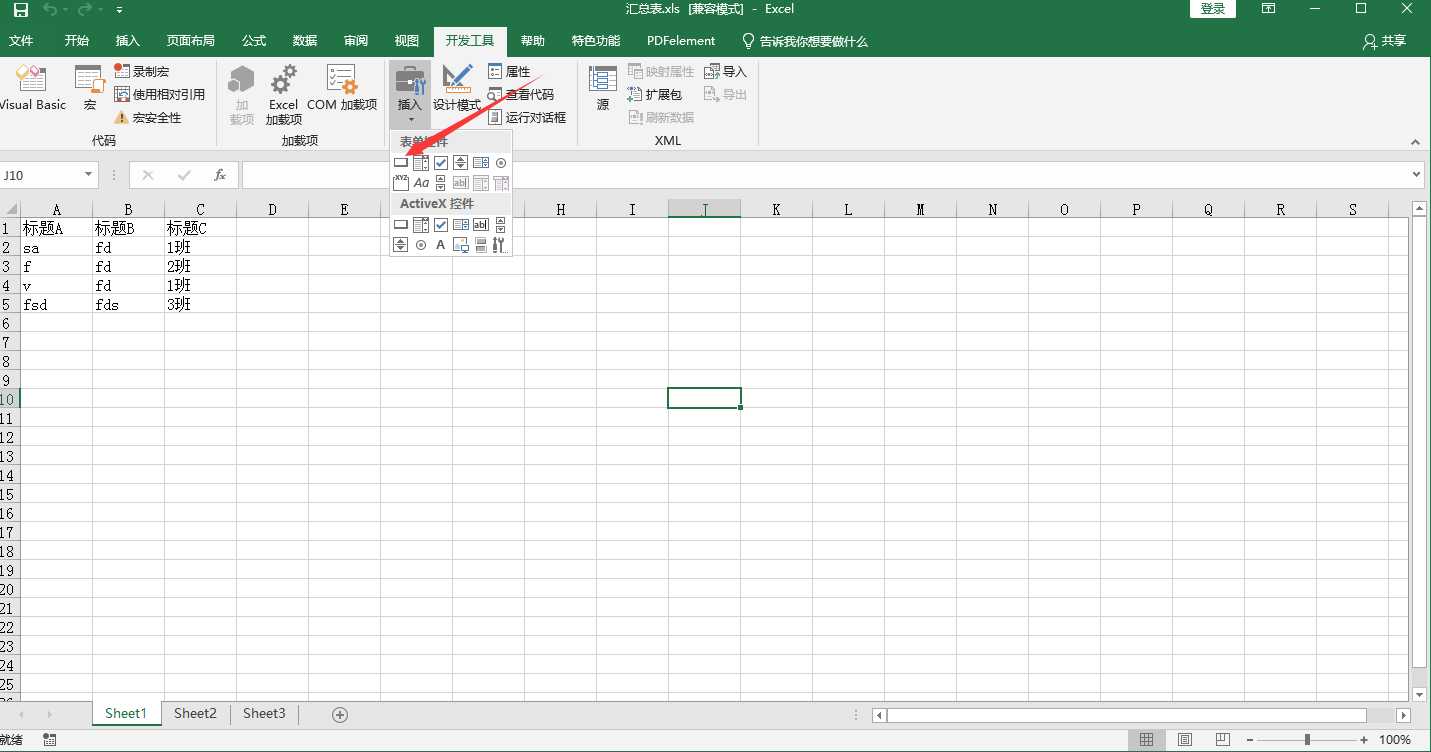Screen dimensions: 1431x752
Task: Click the 告诉我你想要做什么 search box
Action: pyautogui.click(x=805, y=41)
